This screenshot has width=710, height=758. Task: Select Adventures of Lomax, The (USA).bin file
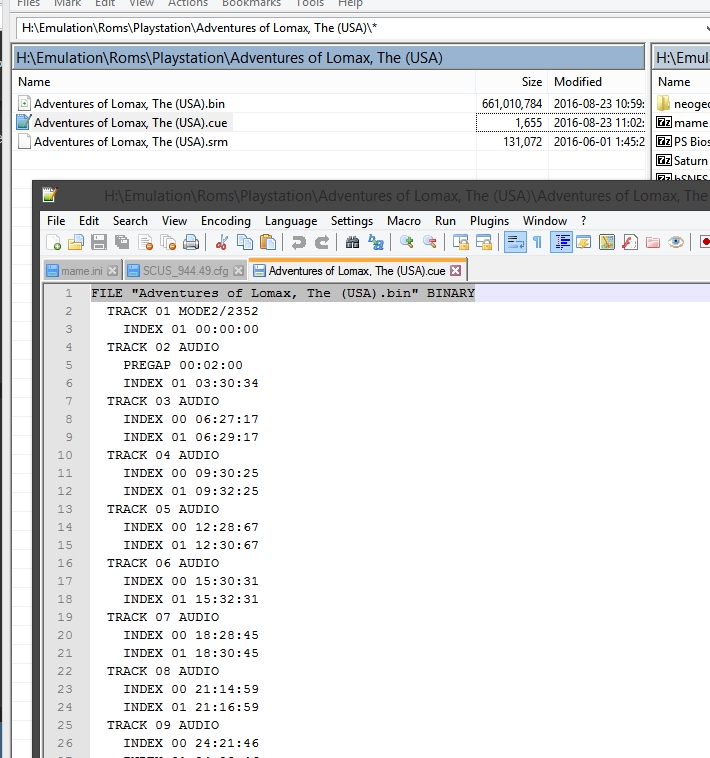129,103
